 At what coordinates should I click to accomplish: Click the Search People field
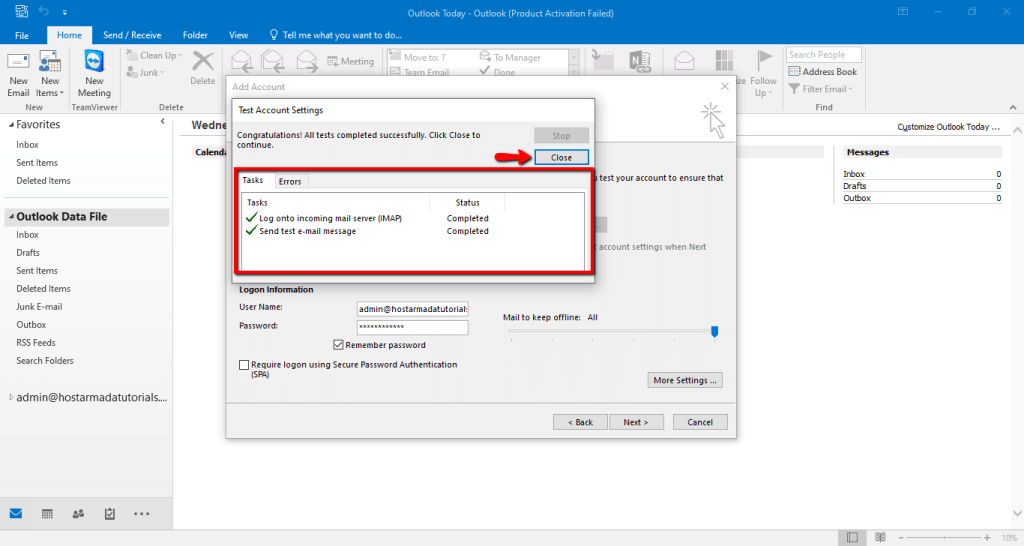pyautogui.click(x=824, y=55)
